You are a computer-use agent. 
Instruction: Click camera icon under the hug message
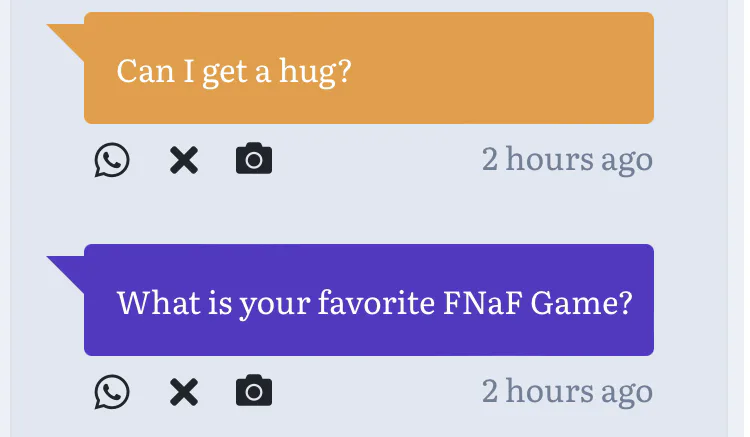(254, 159)
